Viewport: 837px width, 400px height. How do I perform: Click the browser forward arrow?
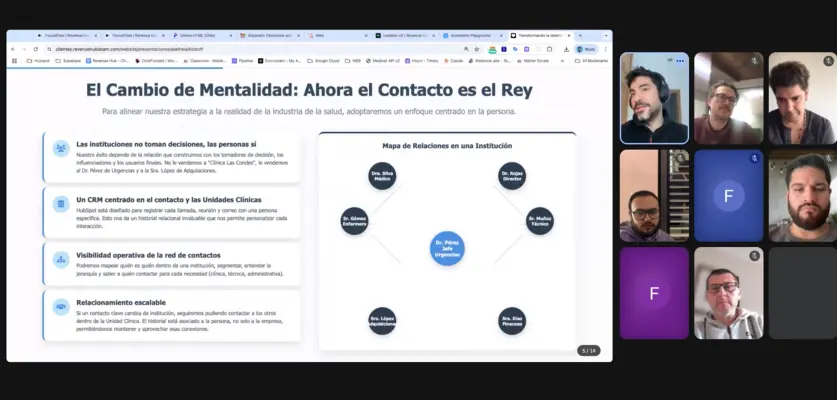[x=25, y=49]
